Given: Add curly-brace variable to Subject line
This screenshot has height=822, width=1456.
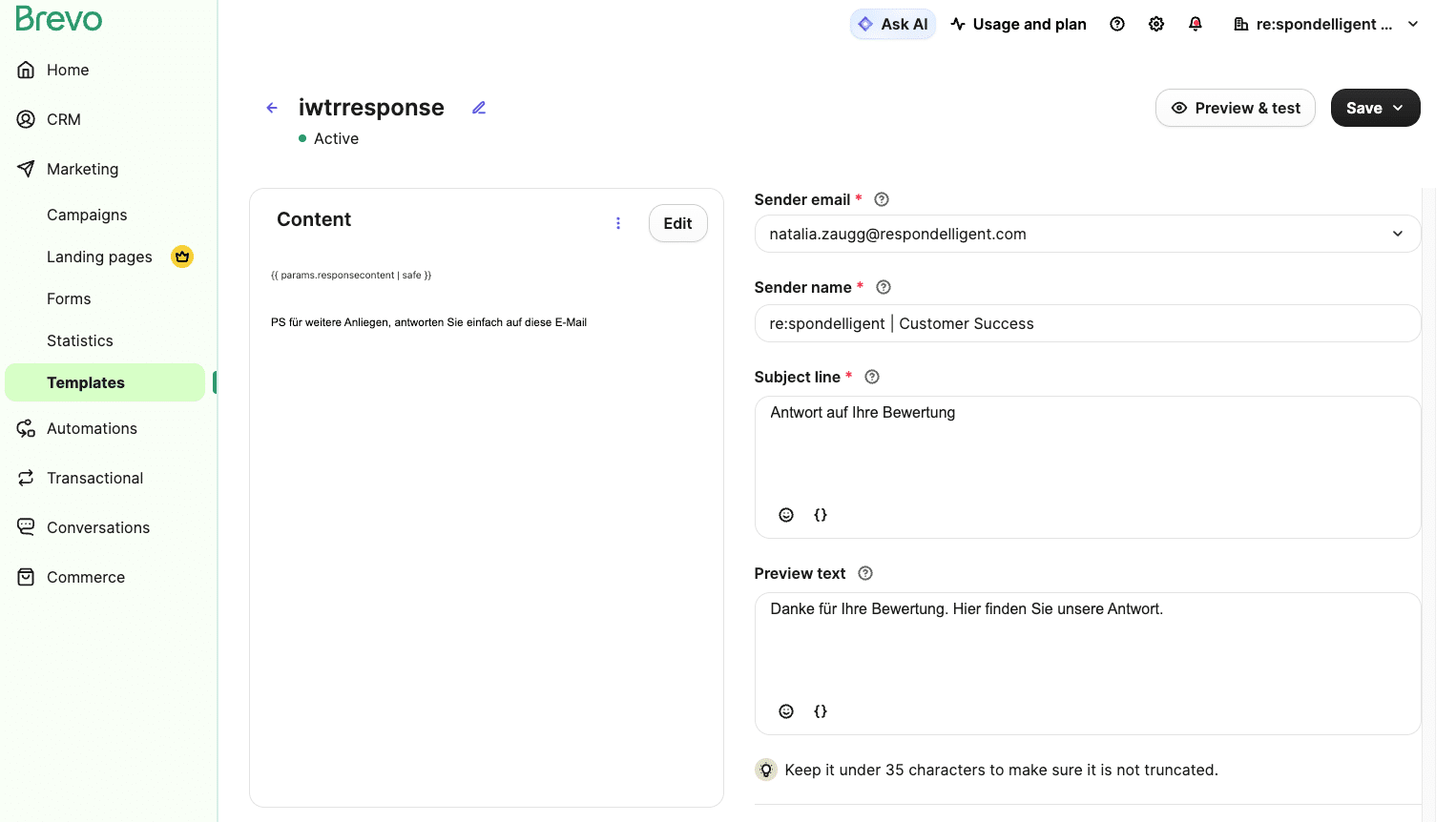Looking at the screenshot, I should (x=820, y=515).
